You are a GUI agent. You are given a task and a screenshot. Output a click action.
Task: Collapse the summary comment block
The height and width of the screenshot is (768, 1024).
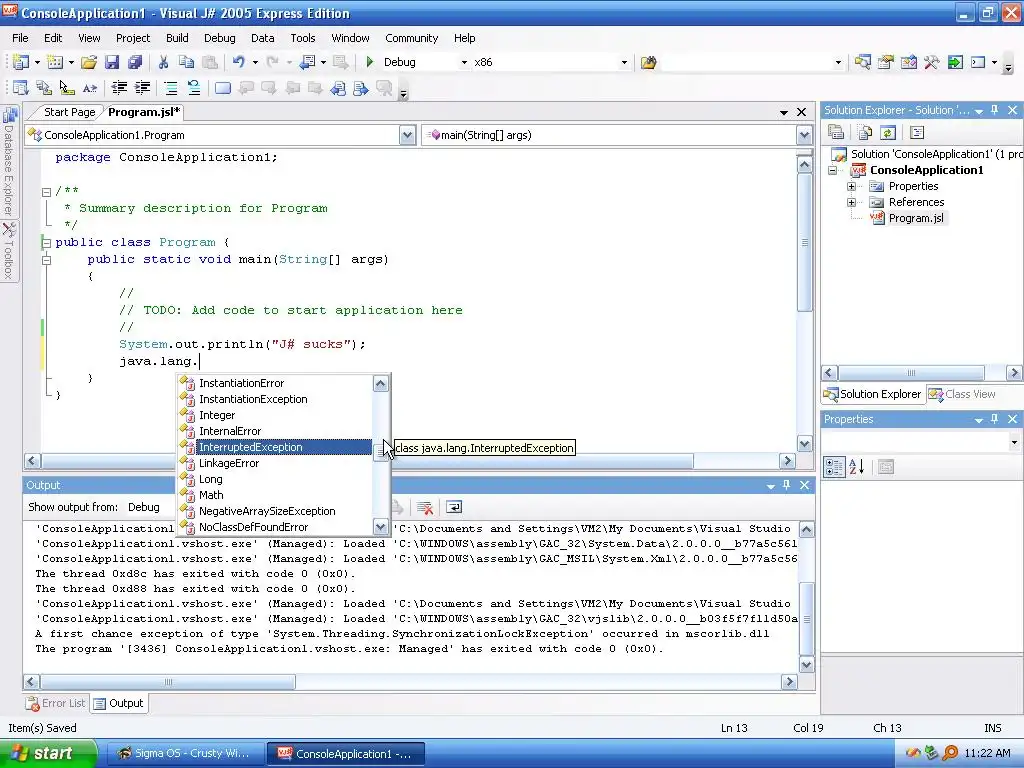coord(46,192)
